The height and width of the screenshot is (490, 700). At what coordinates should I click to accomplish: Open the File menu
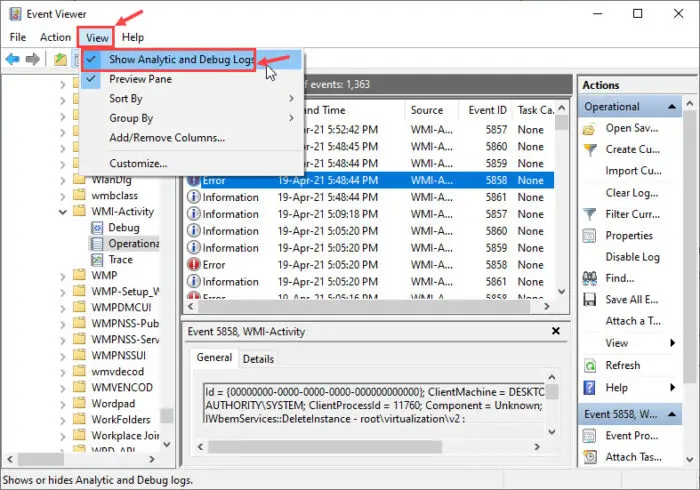(18, 37)
